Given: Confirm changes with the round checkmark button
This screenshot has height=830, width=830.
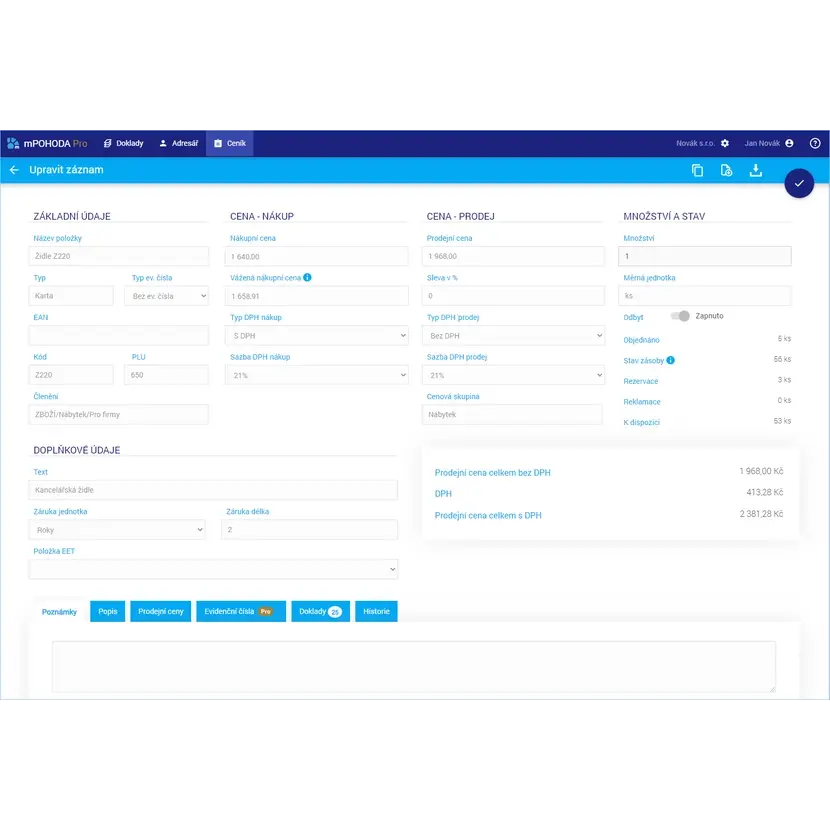Looking at the screenshot, I should click(x=799, y=183).
